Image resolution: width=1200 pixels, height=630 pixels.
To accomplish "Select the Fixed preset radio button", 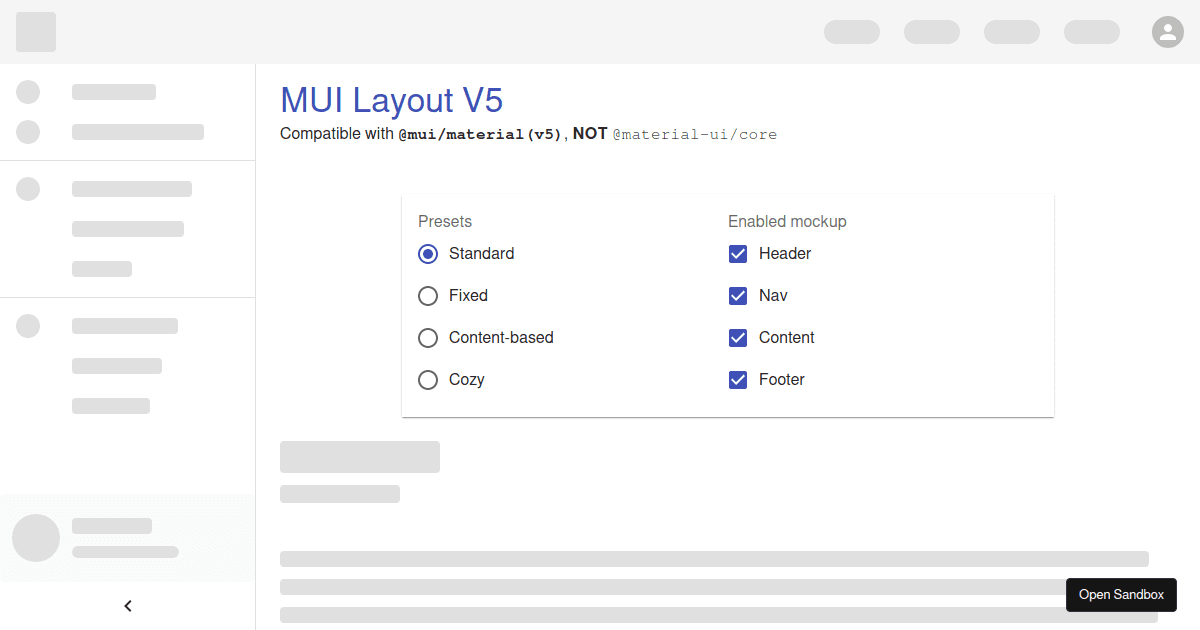I will click(428, 295).
